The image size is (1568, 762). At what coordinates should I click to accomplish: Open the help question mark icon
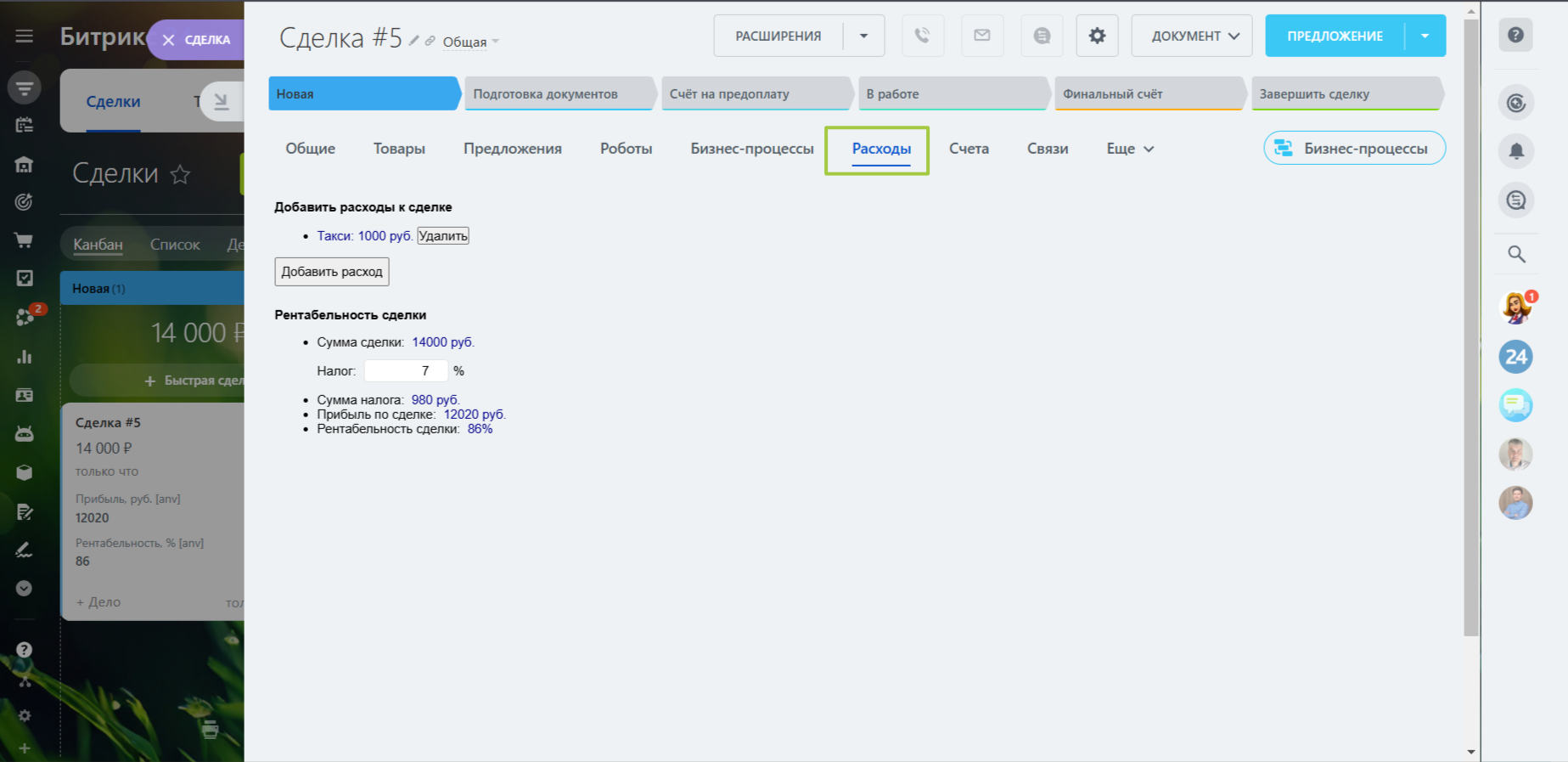(x=1515, y=35)
